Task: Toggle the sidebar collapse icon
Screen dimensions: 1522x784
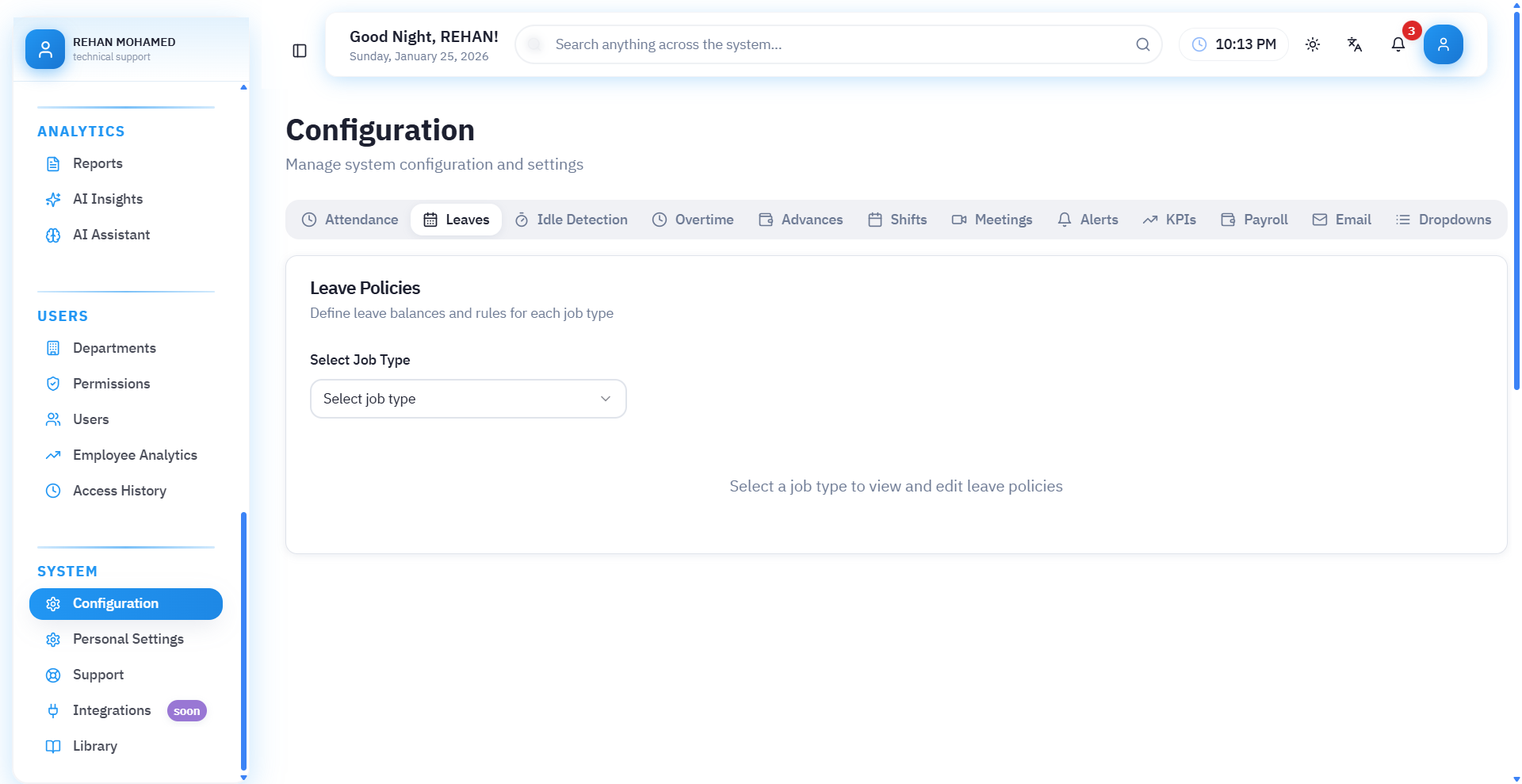Action: click(300, 51)
